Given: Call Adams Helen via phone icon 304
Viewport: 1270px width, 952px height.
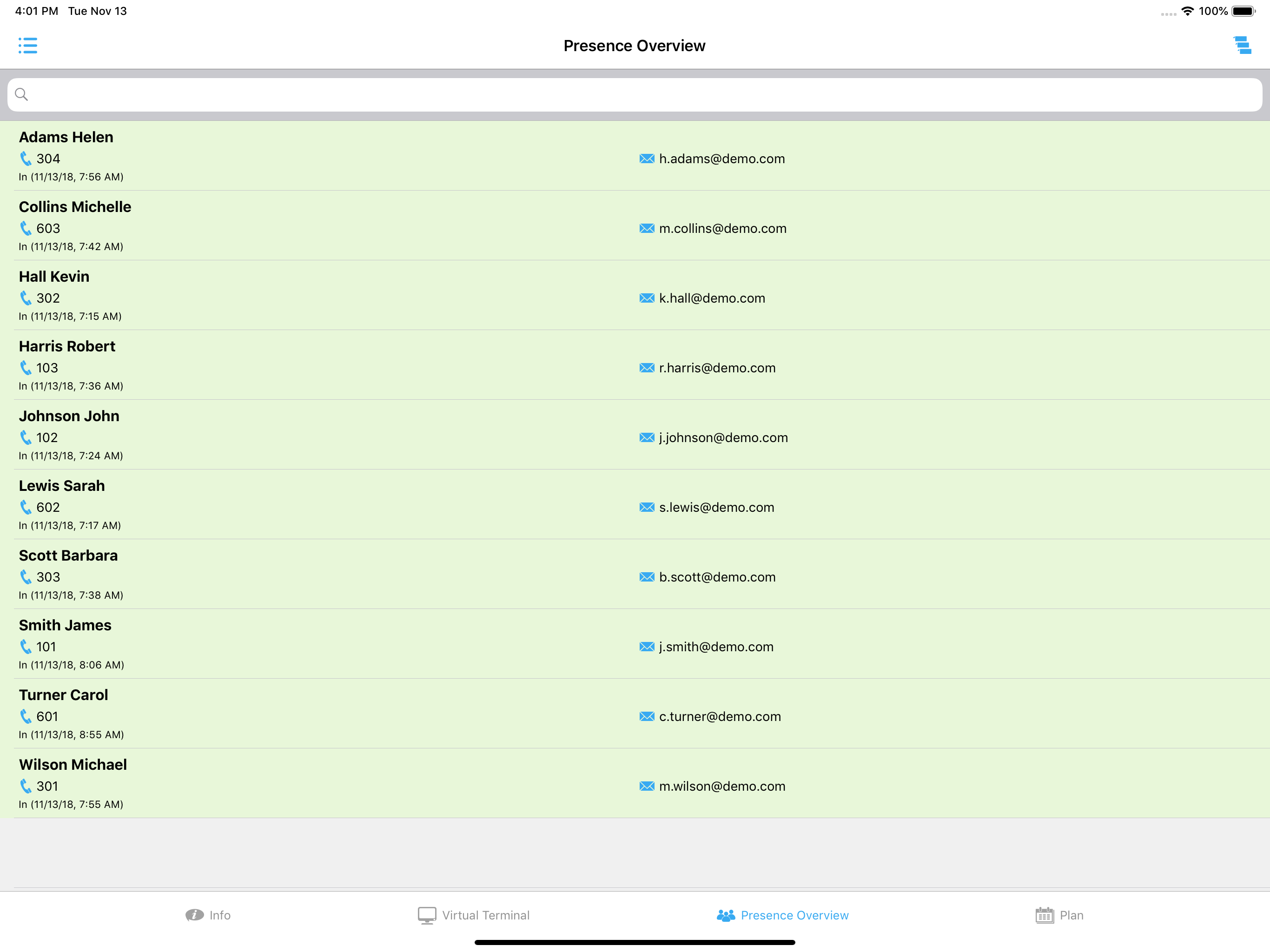Looking at the screenshot, I should [26, 159].
